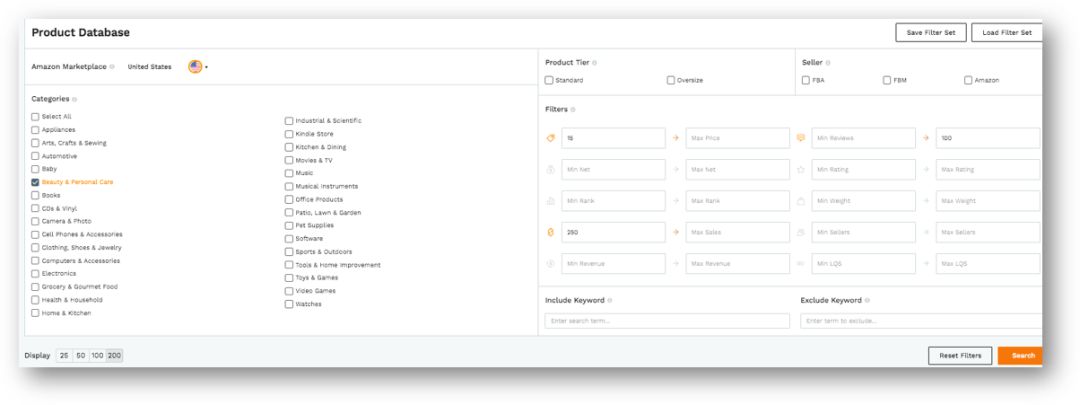This screenshot has width=1080, height=405.
Task: Uncheck the Beauty & Personal Care category
Action: (x=35, y=182)
